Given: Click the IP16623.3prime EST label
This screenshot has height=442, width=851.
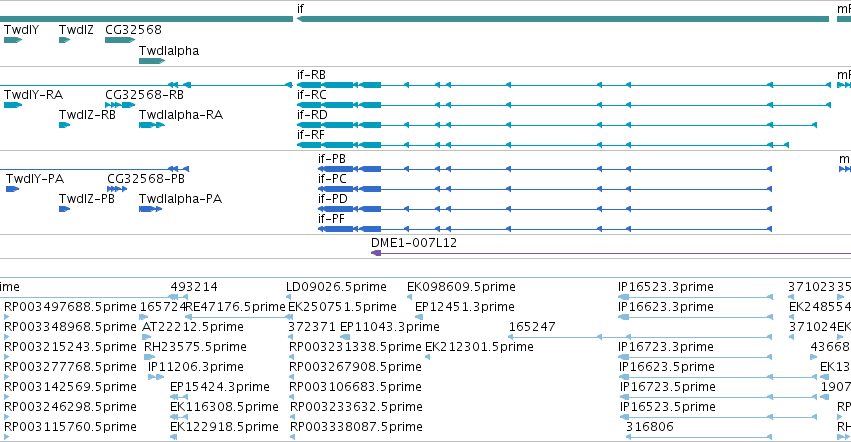Looking at the screenshot, I should click(x=666, y=307).
